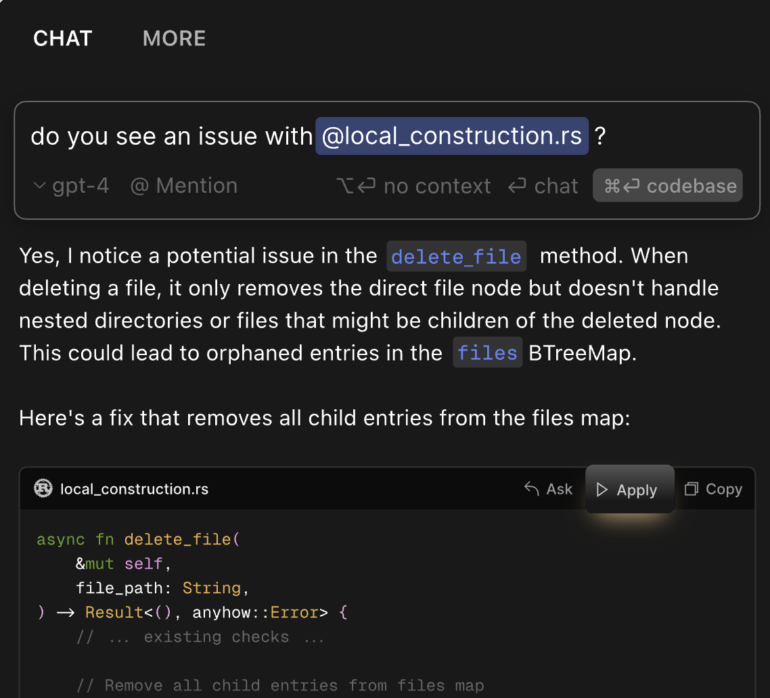Apply the suggested code change
This screenshot has height=698, width=770.
click(x=630, y=489)
